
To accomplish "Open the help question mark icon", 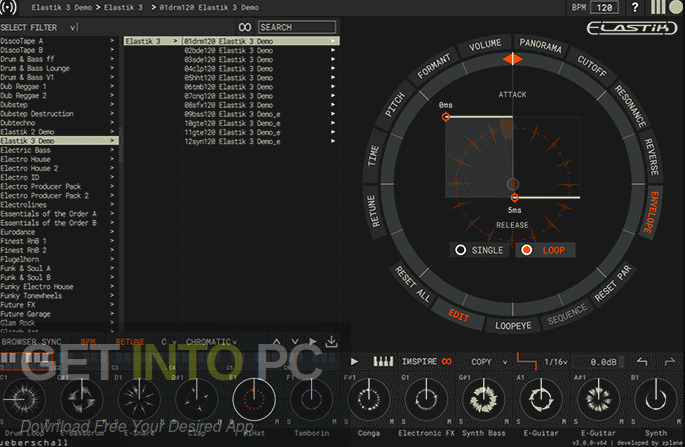I will (x=635, y=7).
